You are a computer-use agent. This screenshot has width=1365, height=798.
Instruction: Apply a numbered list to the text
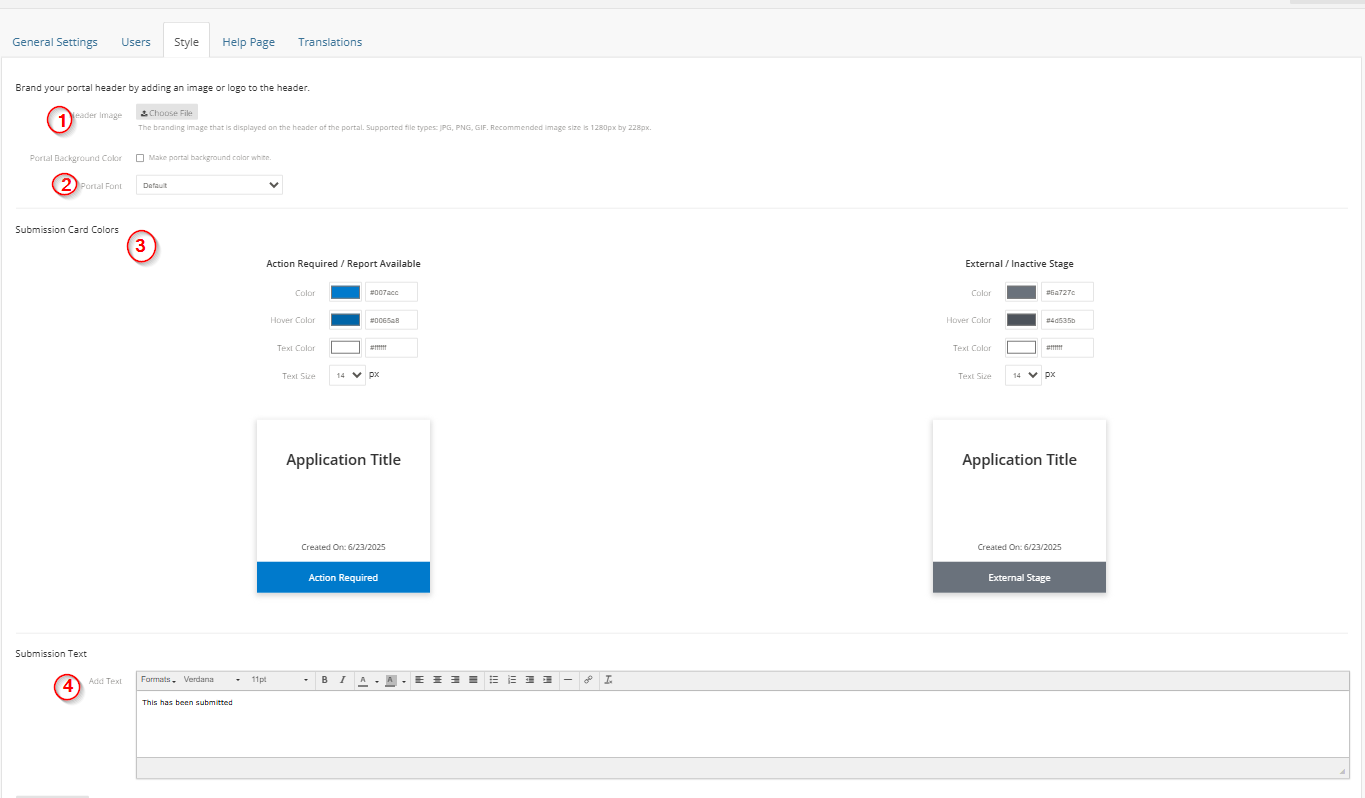click(x=512, y=680)
